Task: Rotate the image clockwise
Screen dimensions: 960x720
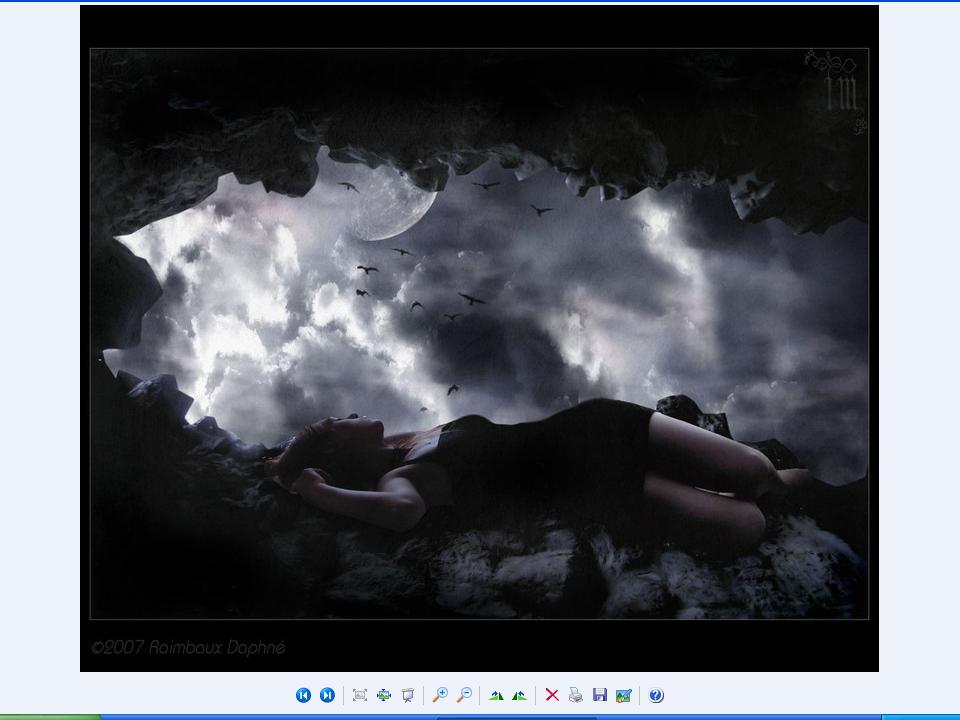Action: (497, 695)
